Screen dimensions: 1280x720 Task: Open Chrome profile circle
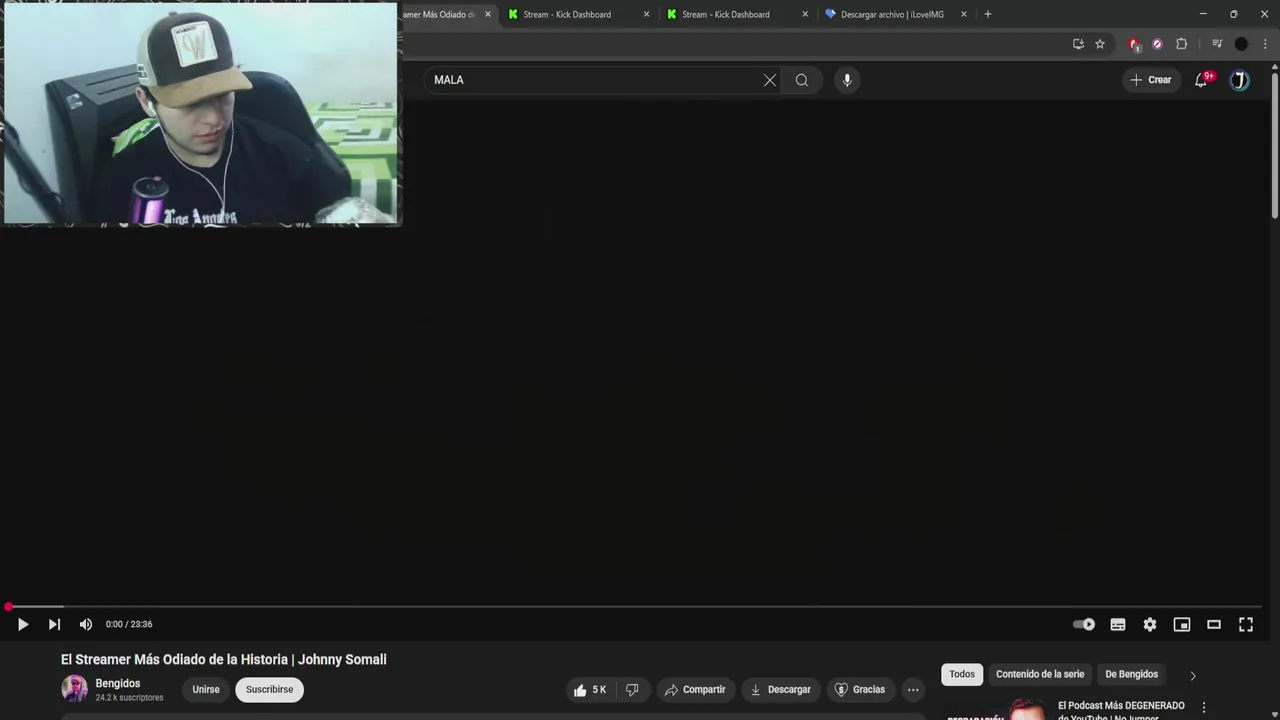coord(1241,44)
